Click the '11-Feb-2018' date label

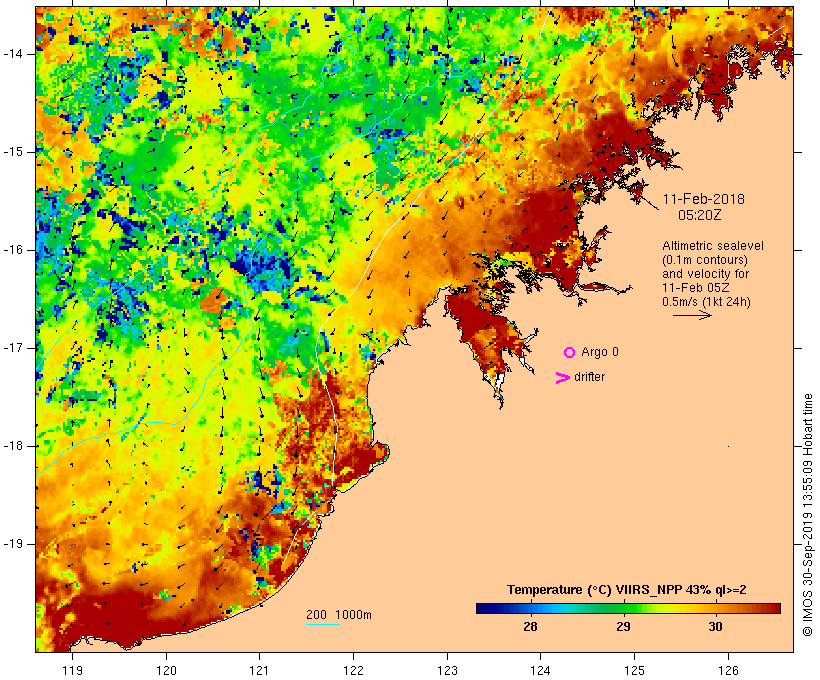point(703,199)
